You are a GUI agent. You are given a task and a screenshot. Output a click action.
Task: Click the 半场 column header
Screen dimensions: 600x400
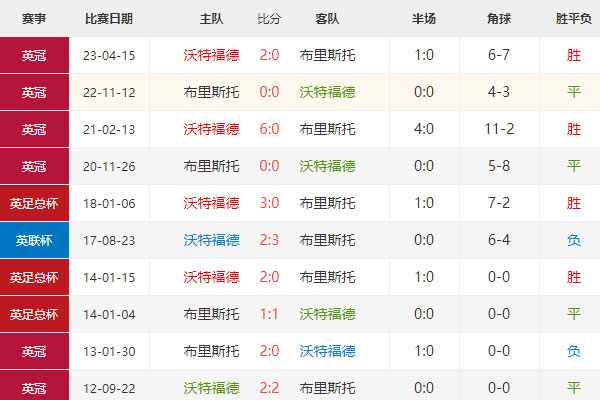point(423,19)
